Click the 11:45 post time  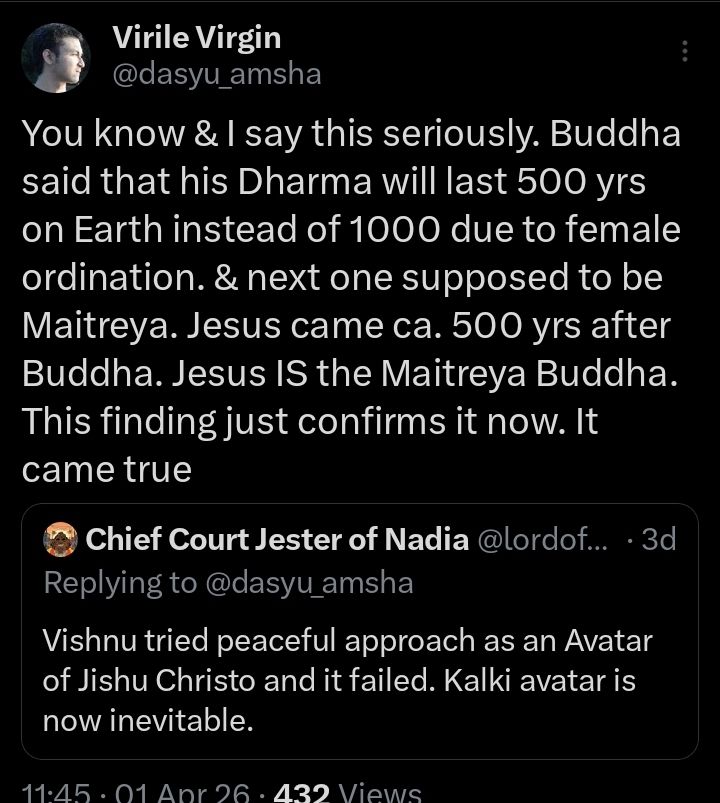tap(50, 794)
